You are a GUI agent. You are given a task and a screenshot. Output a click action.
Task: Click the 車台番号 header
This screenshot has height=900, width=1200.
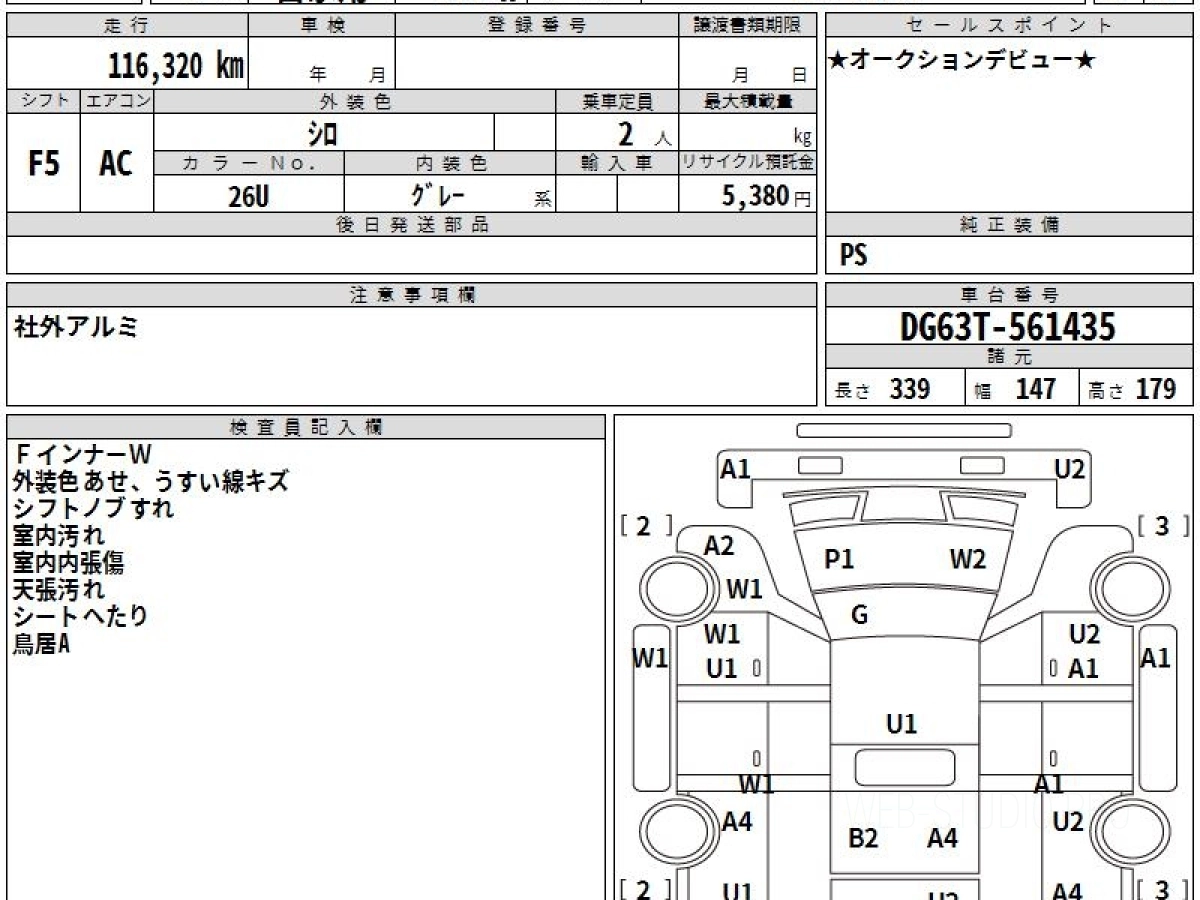(1009, 295)
